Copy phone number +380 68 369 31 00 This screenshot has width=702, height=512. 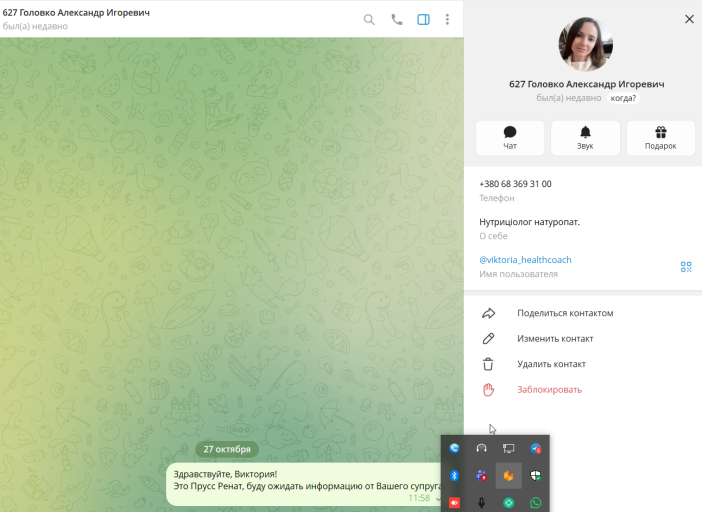515,184
